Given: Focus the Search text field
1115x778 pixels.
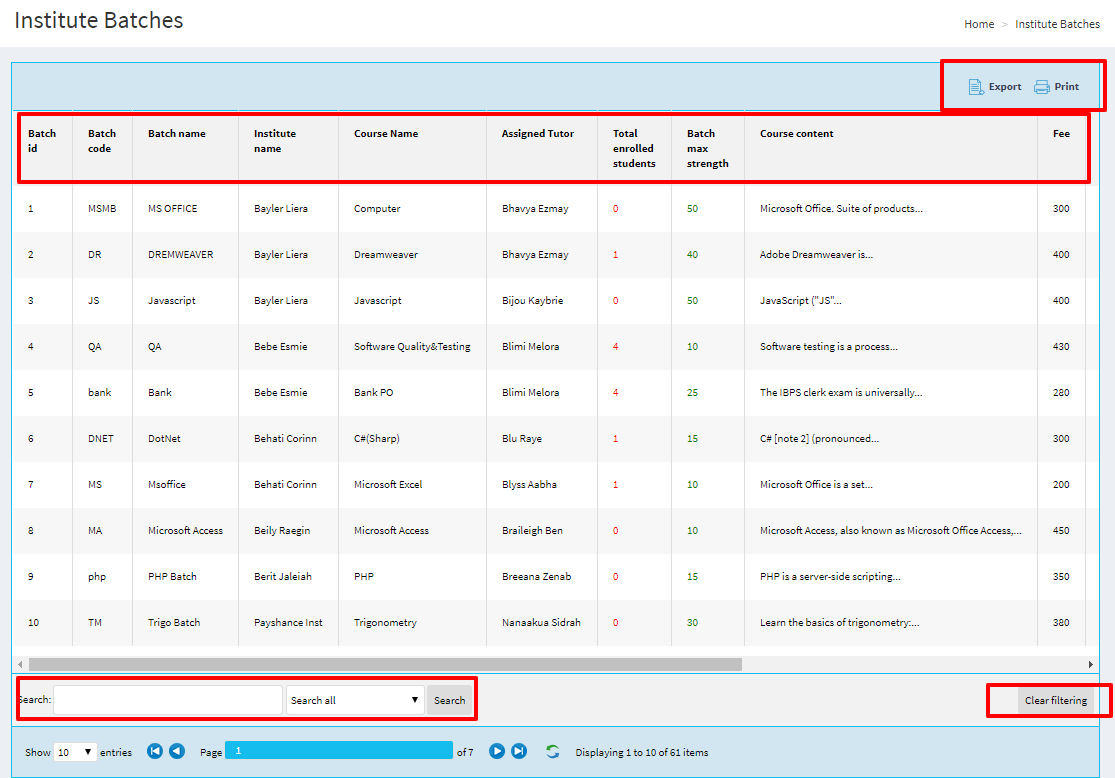Looking at the screenshot, I should 168,700.
